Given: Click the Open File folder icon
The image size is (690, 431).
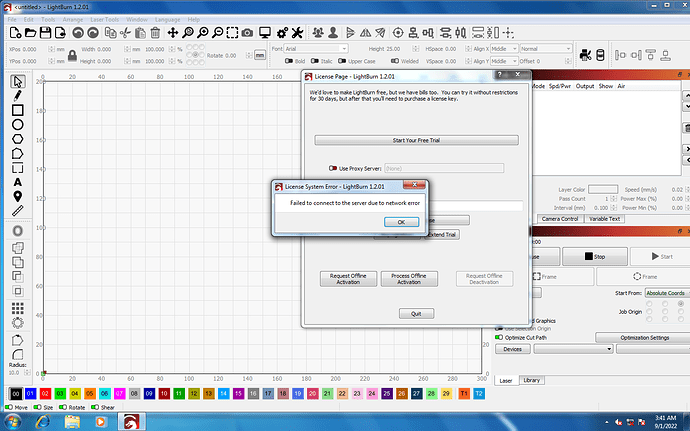Looking at the screenshot, I should coord(30,33).
